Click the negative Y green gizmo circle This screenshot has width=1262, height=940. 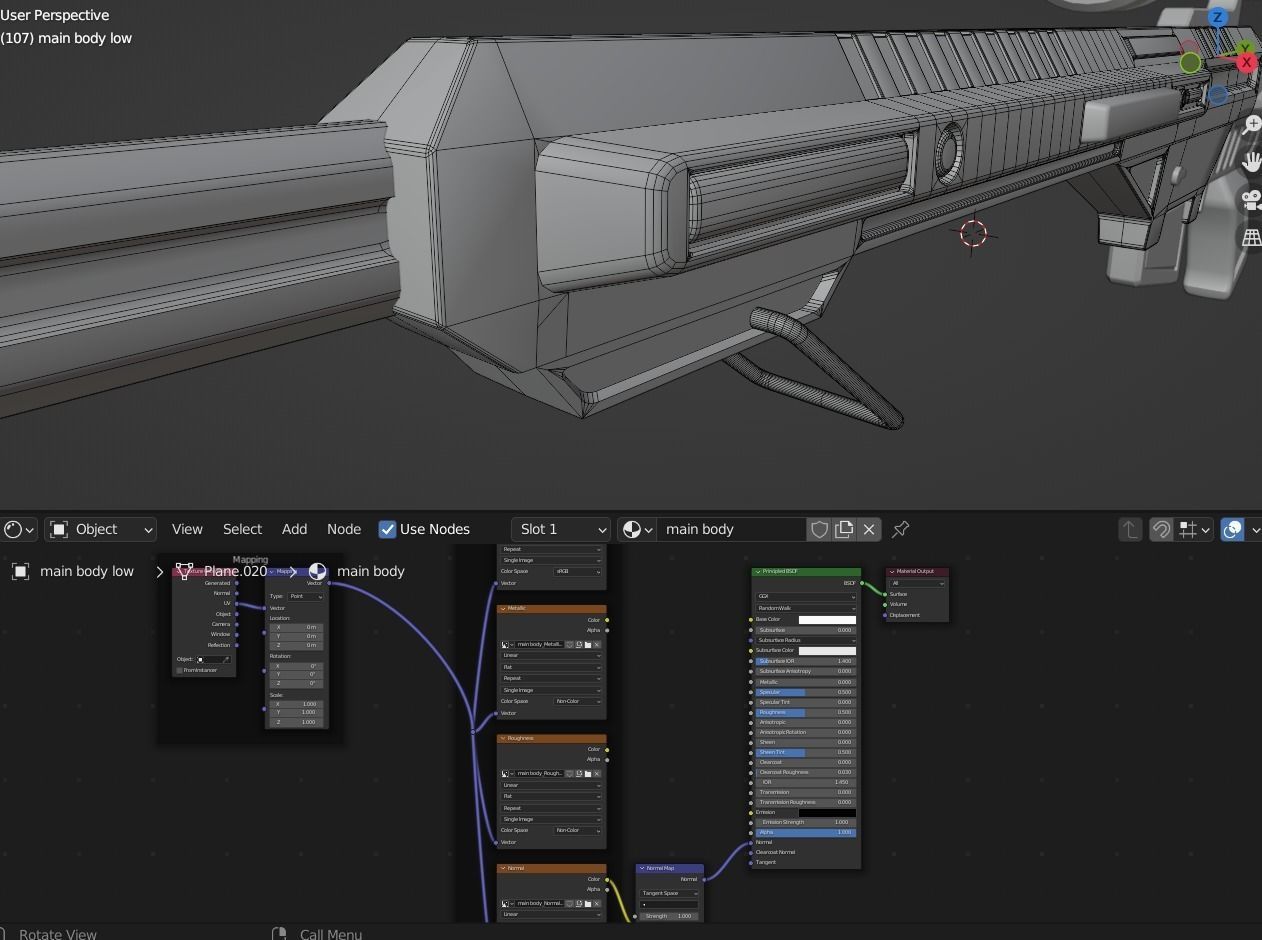(x=1190, y=63)
